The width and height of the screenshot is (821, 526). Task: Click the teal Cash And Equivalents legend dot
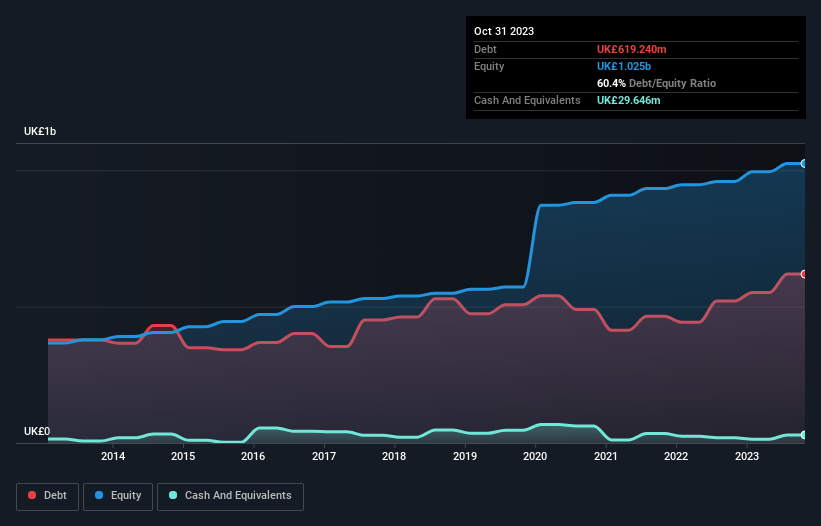point(173,495)
